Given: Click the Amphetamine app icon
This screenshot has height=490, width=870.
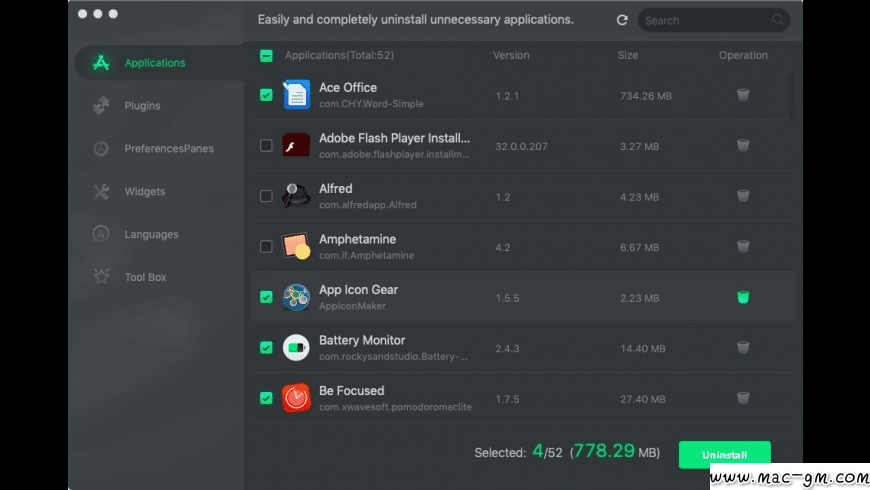Looking at the screenshot, I should (296, 246).
